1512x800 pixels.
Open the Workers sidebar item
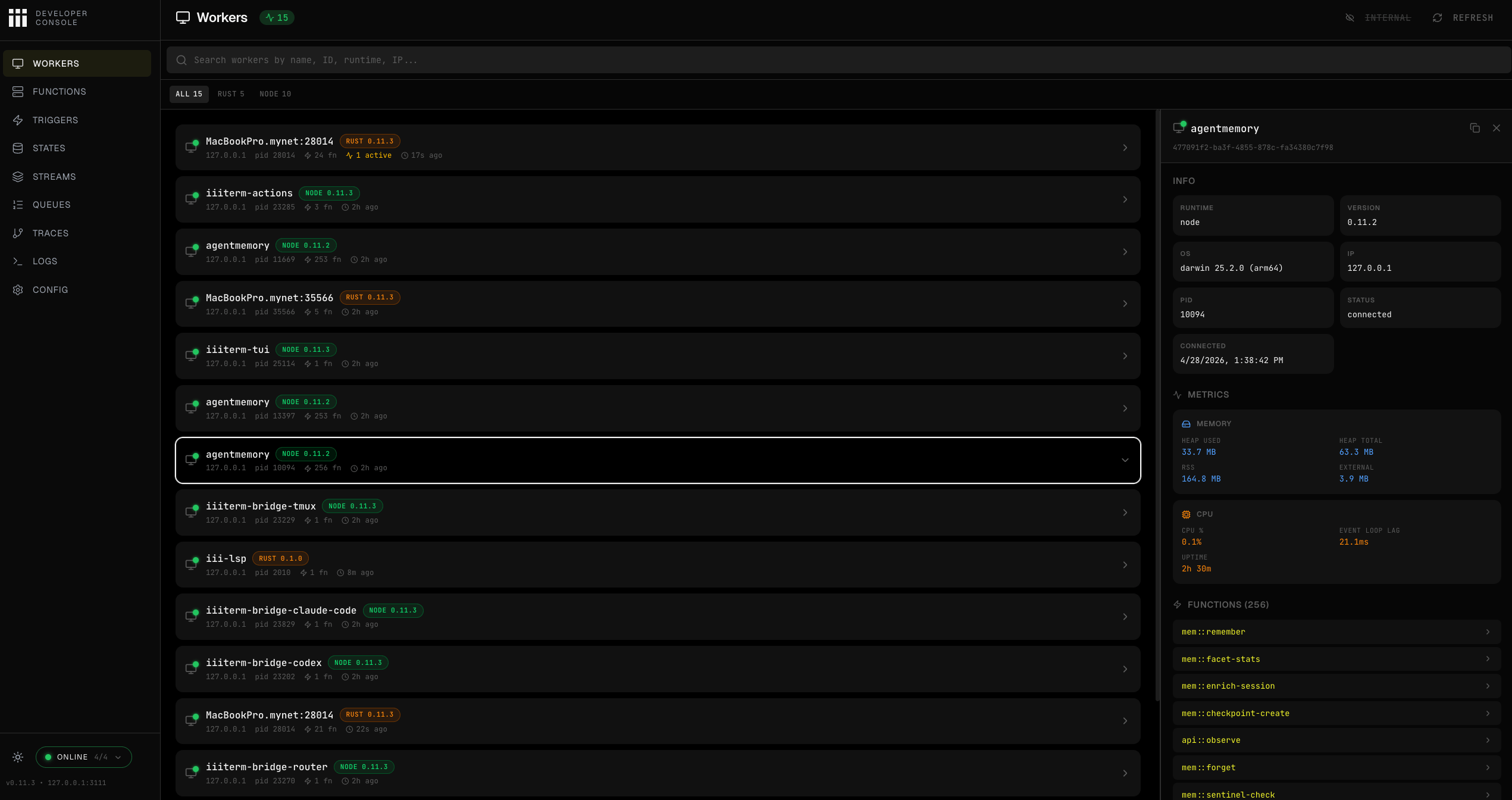(x=77, y=64)
